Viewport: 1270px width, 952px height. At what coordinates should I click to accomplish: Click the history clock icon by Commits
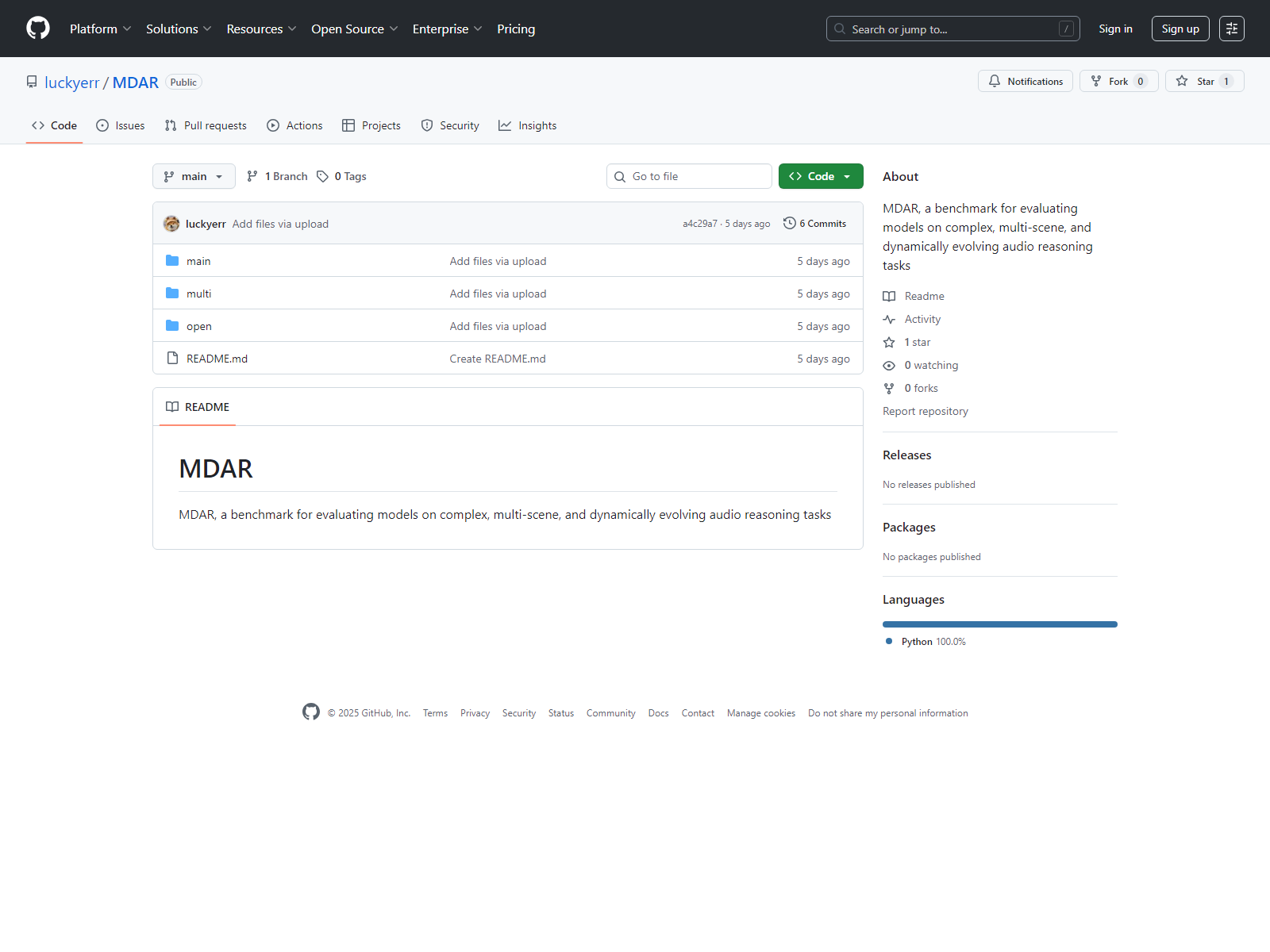[790, 224]
